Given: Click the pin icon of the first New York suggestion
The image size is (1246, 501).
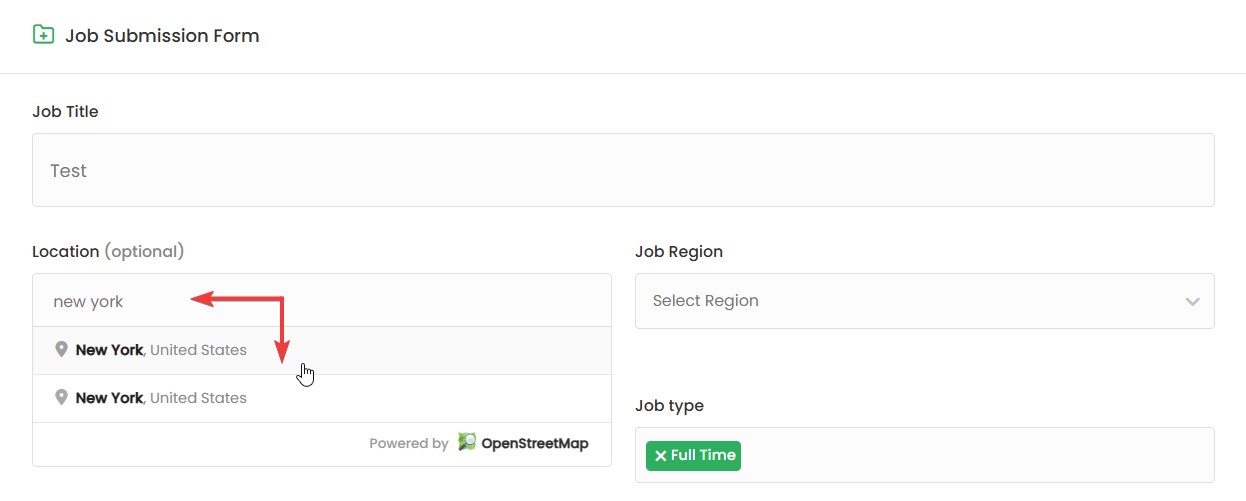Looking at the screenshot, I should (61, 350).
